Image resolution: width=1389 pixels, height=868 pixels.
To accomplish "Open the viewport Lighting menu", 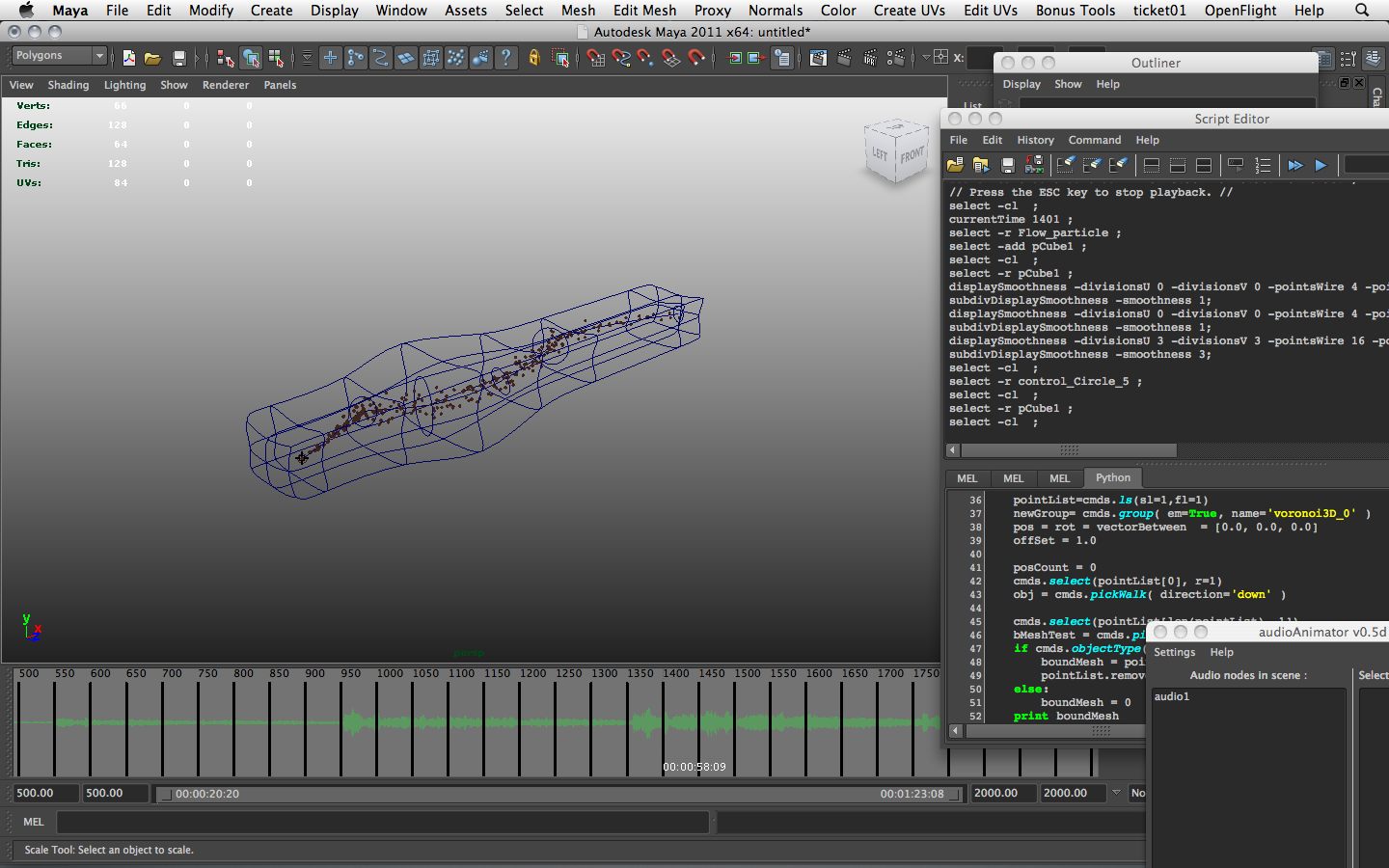I will [125, 85].
